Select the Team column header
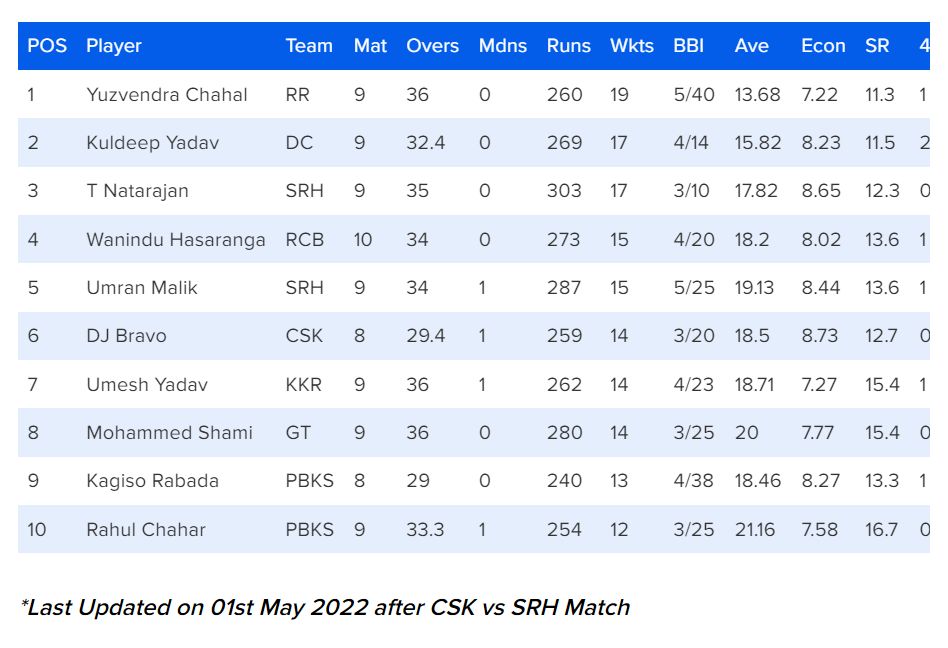 click(x=309, y=46)
